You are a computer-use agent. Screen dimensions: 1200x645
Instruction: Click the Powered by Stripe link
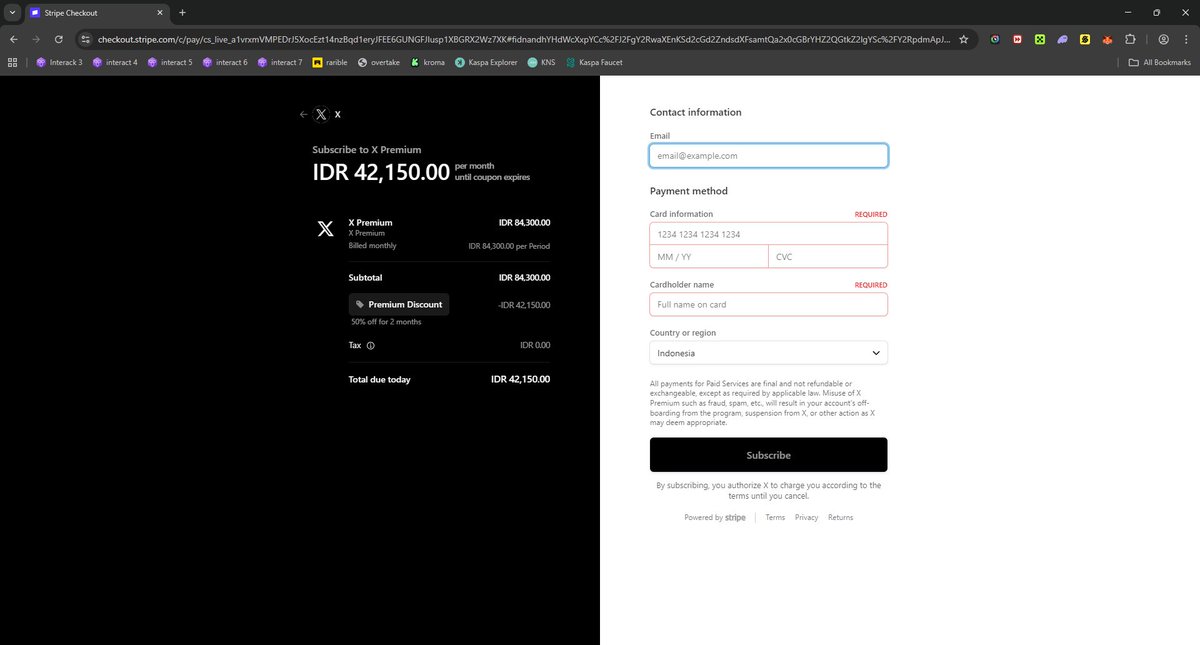click(715, 518)
